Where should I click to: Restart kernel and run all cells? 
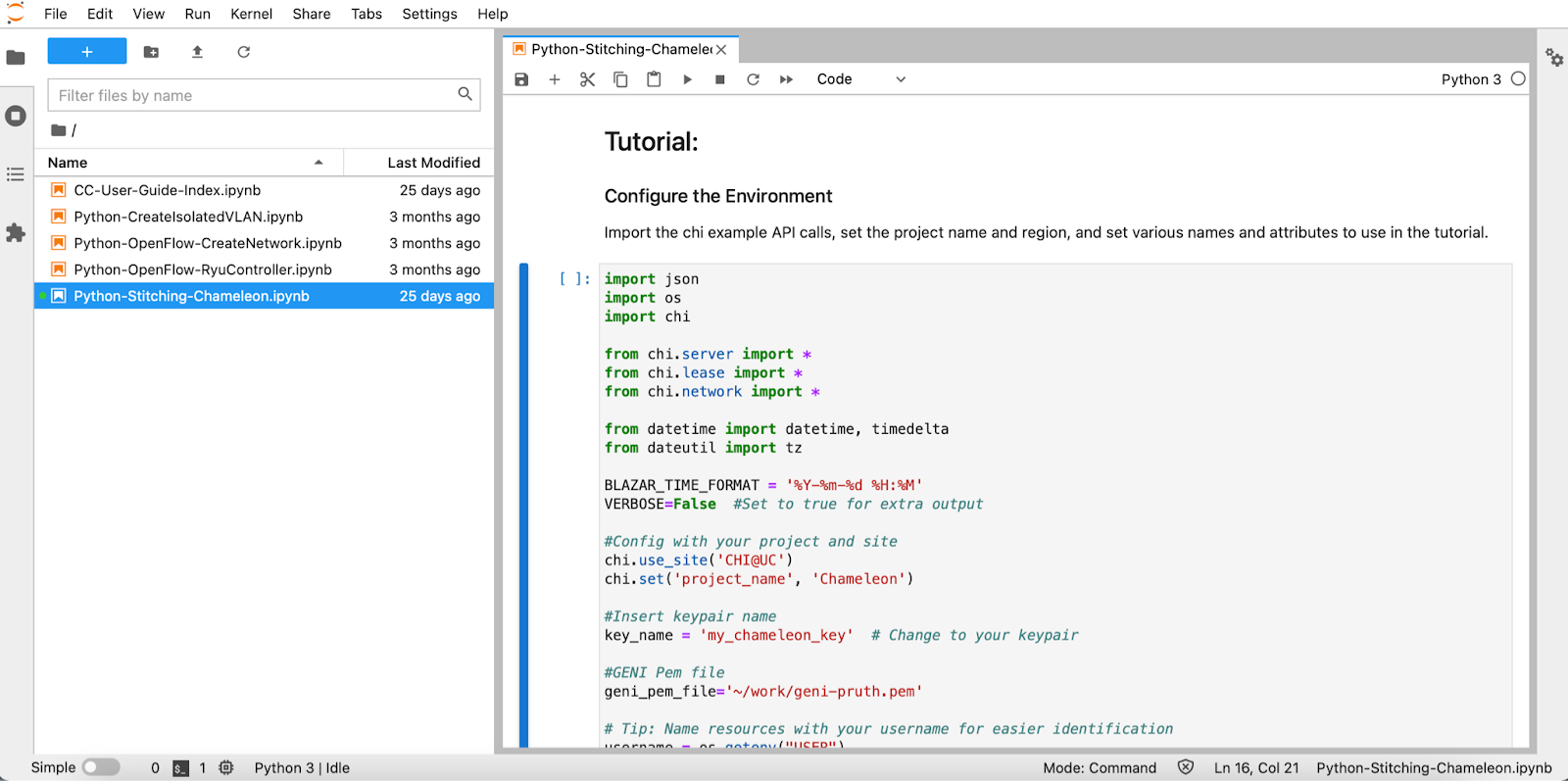click(x=786, y=79)
